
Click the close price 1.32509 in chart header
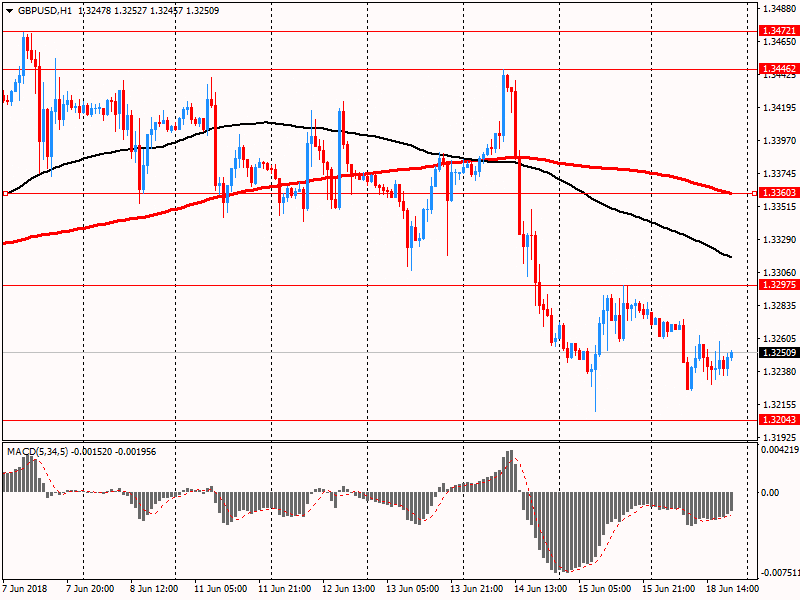click(x=203, y=11)
